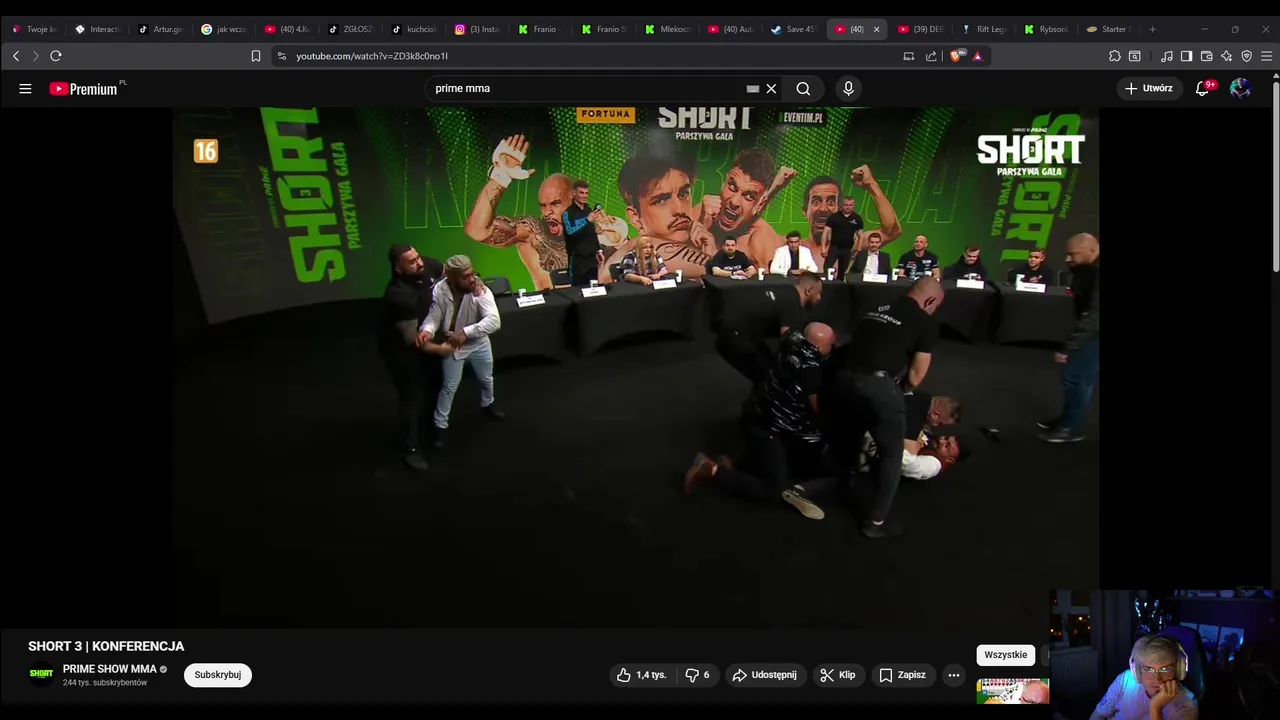The height and width of the screenshot is (720, 1280).
Task: View site settings icon in the address bar
Action: [x=282, y=56]
